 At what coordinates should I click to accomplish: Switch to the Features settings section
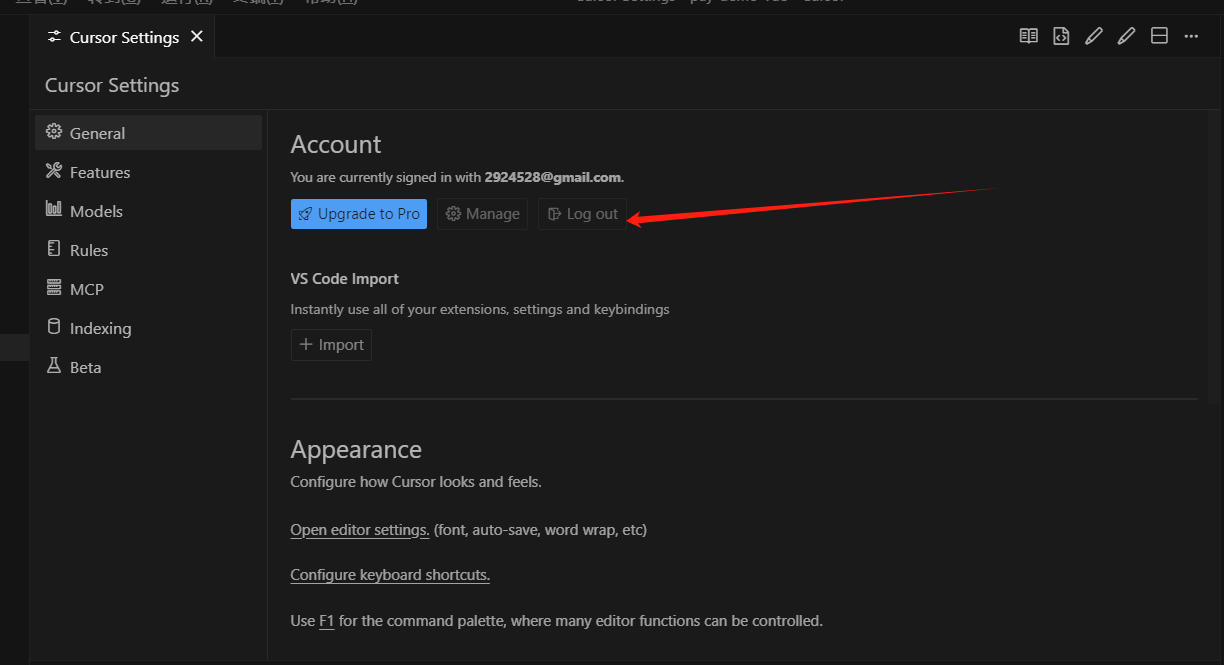[x=149, y=172]
